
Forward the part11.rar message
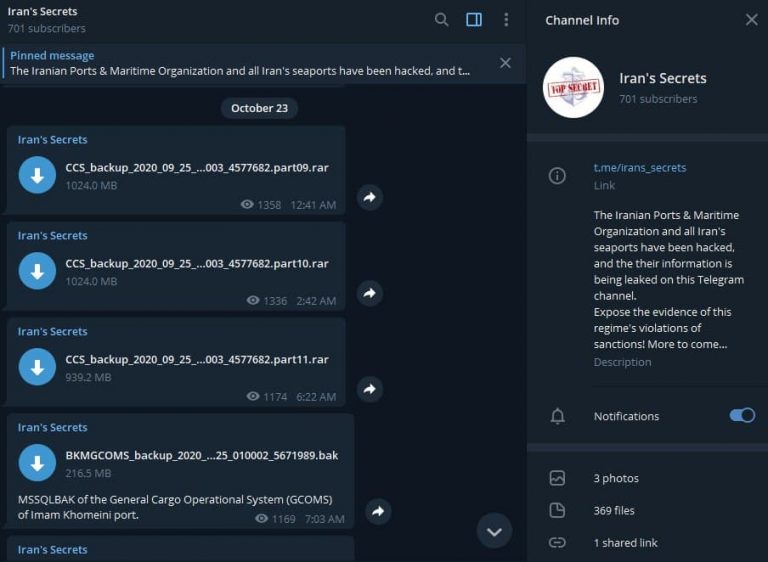pyautogui.click(x=370, y=389)
